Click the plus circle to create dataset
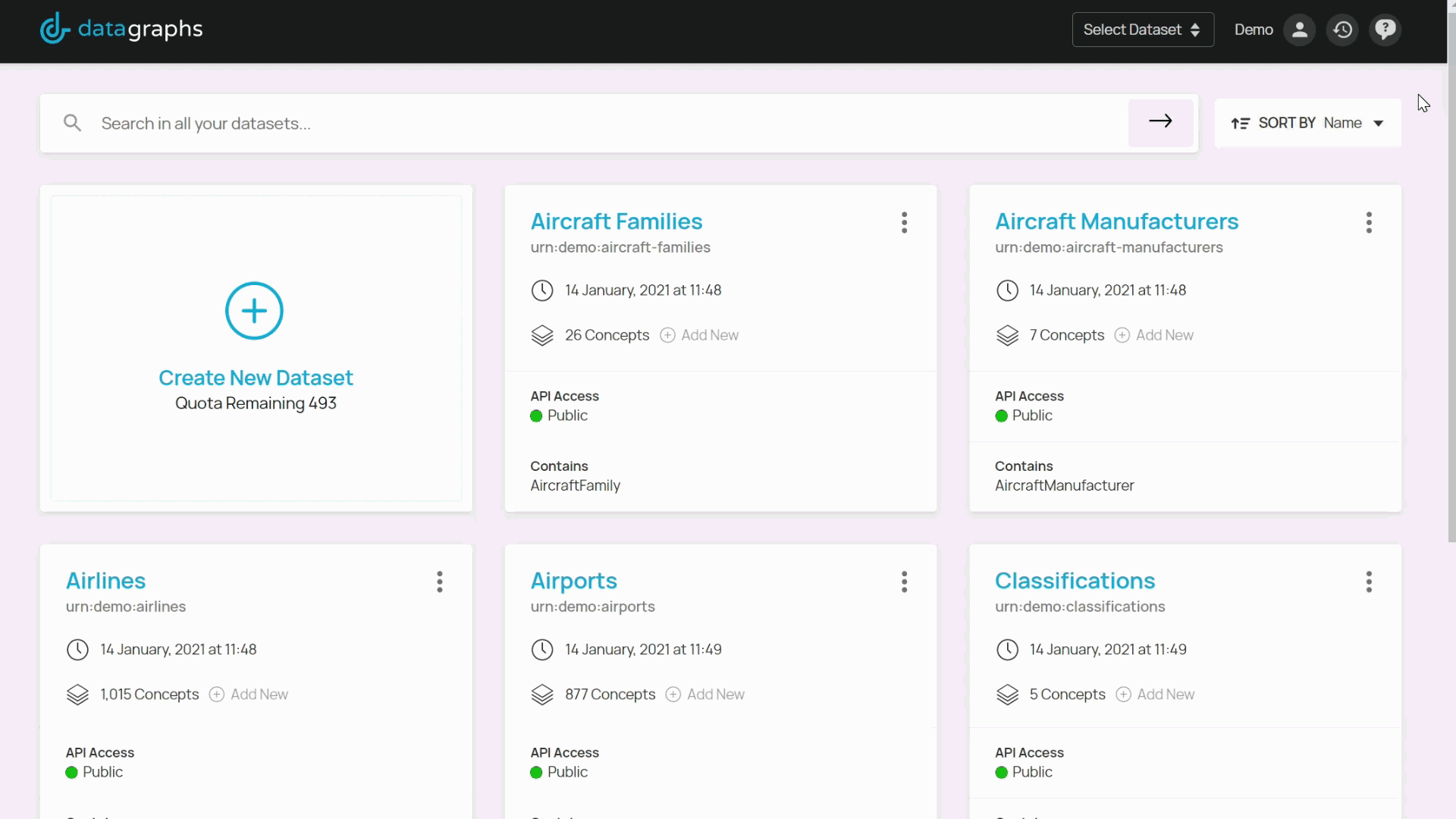1456x819 pixels. (x=254, y=311)
